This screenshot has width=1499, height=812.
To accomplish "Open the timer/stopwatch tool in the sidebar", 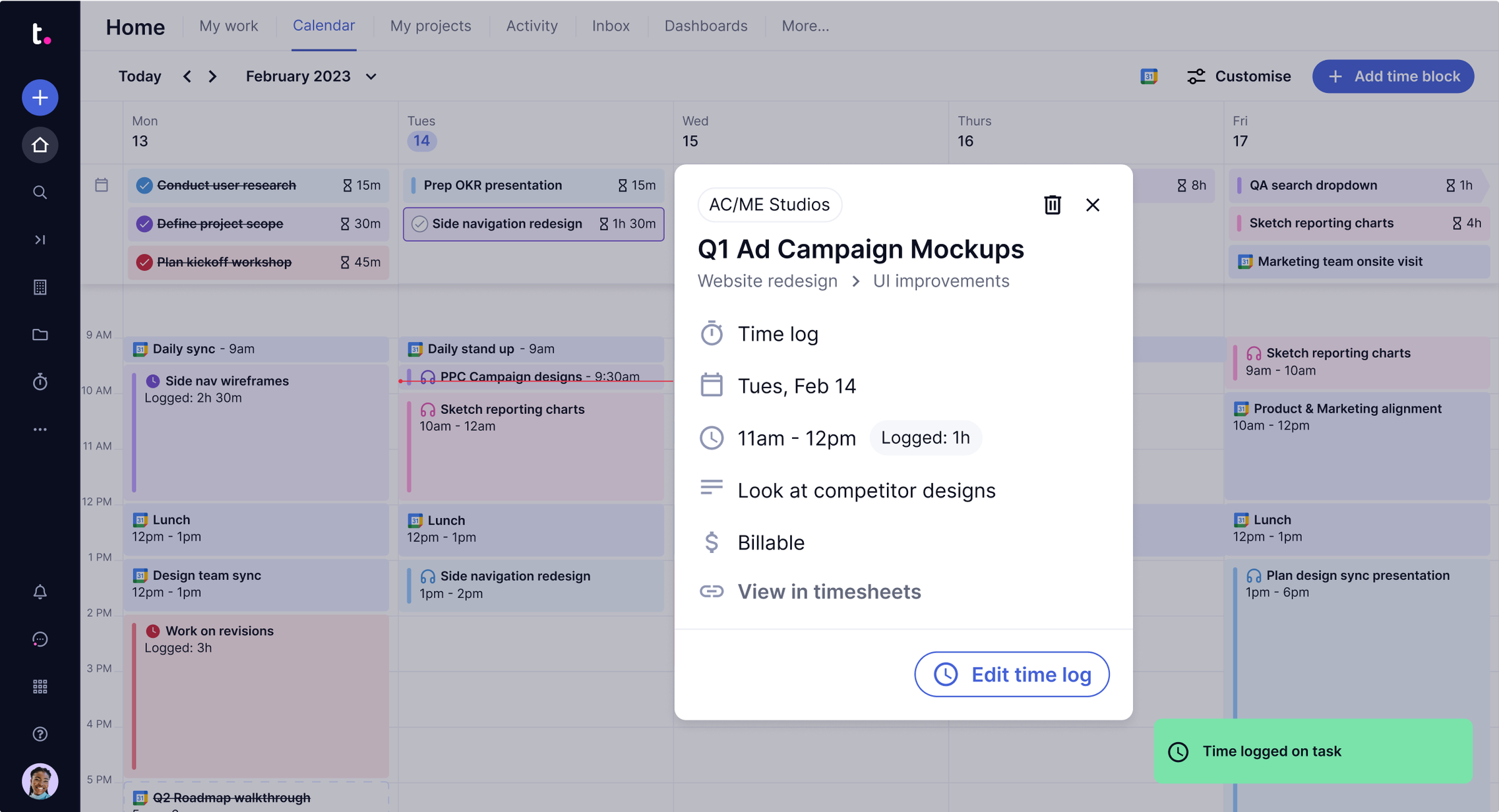I will (40, 382).
